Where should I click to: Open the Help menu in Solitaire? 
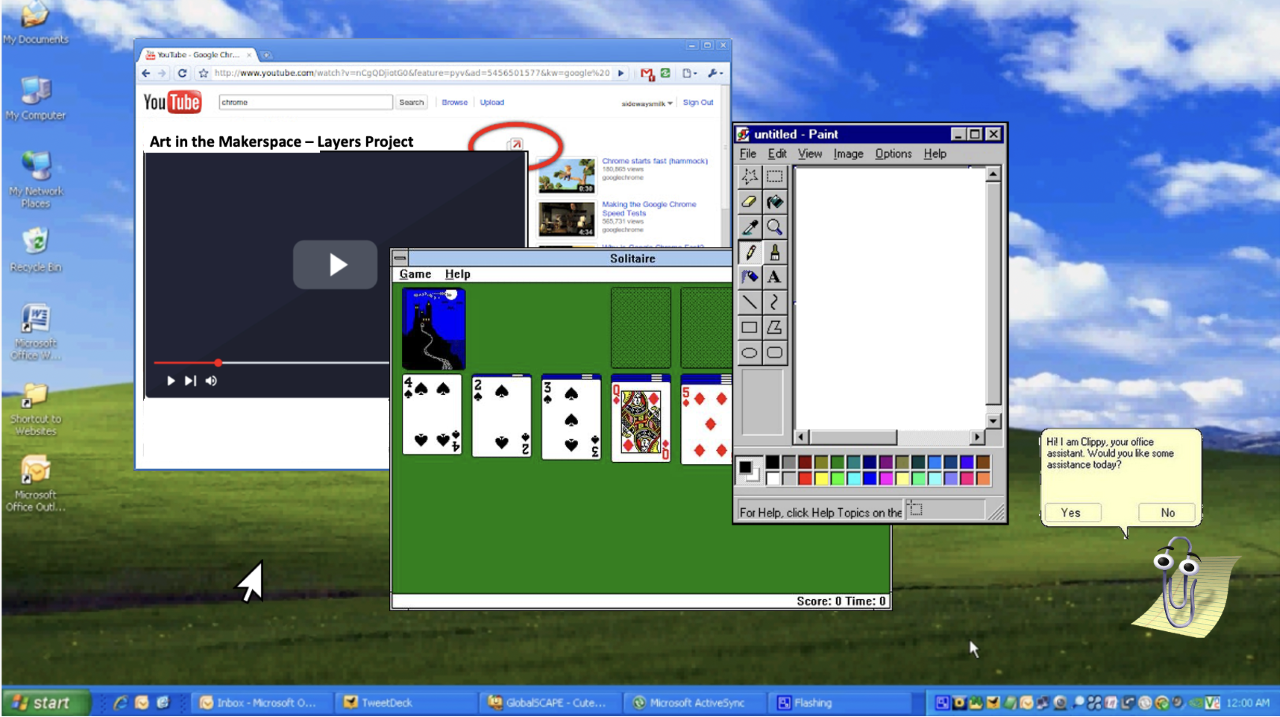(457, 274)
